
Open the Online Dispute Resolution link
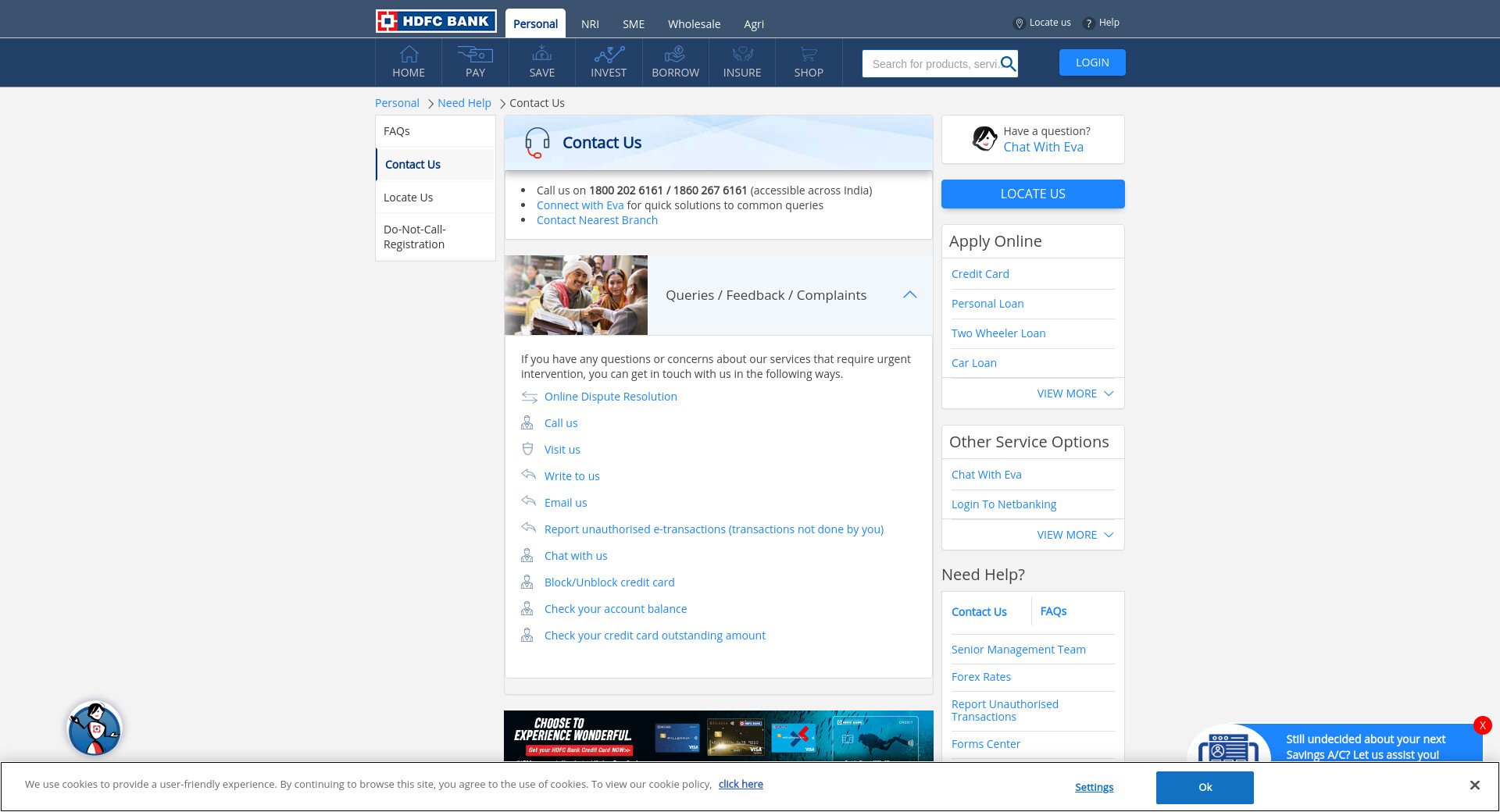point(610,397)
